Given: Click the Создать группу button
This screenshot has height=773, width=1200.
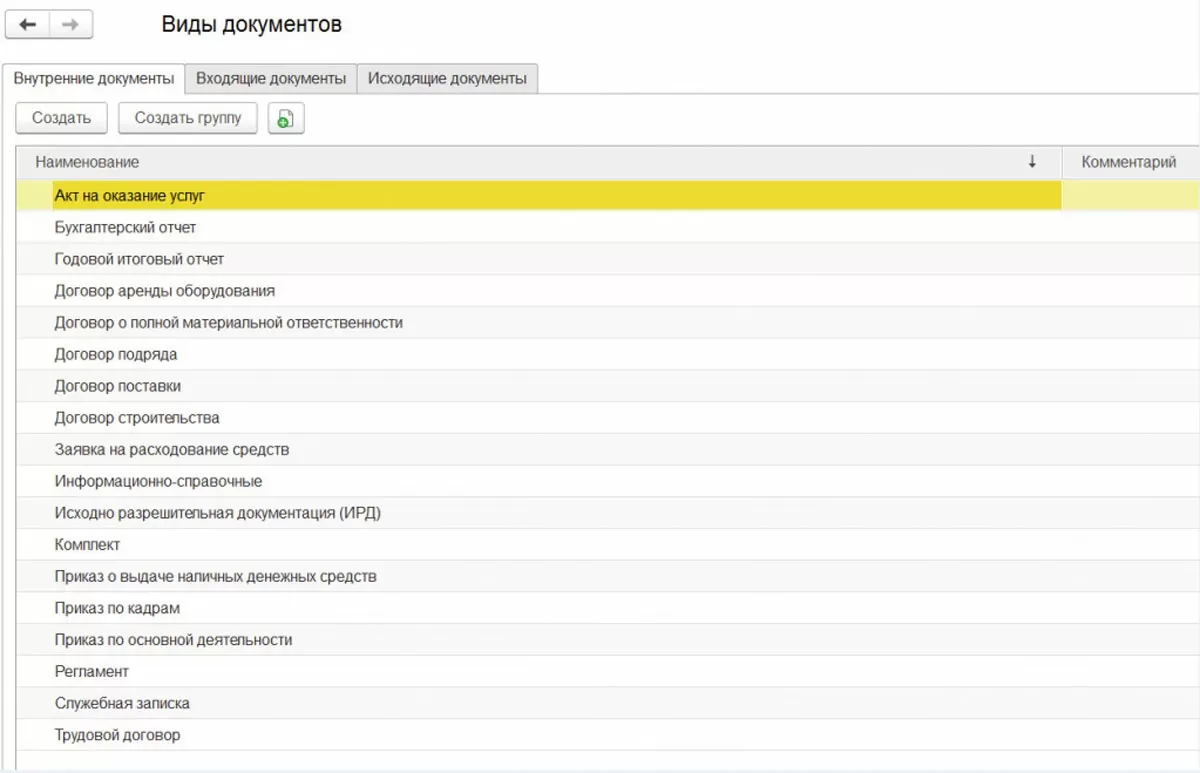Looking at the screenshot, I should (x=187, y=118).
